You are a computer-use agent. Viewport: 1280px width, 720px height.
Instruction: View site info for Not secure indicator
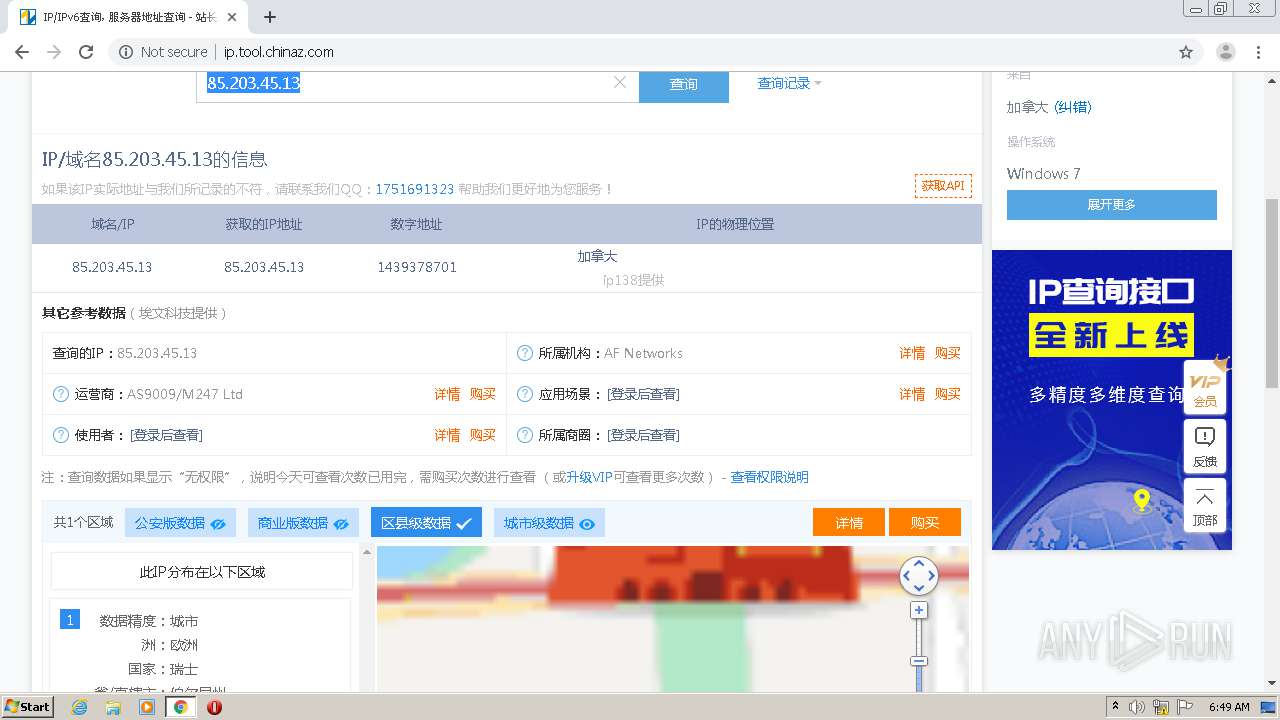click(163, 52)
